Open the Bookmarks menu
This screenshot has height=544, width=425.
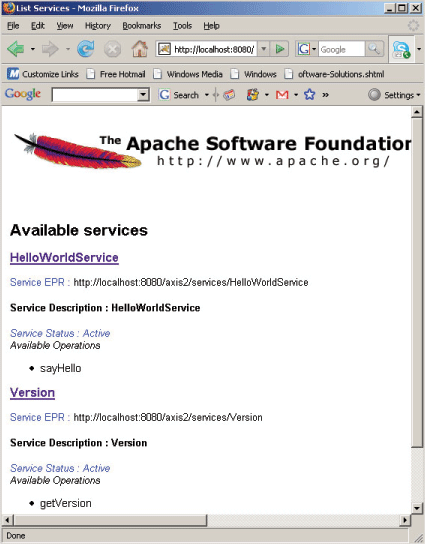pos(142,26)
